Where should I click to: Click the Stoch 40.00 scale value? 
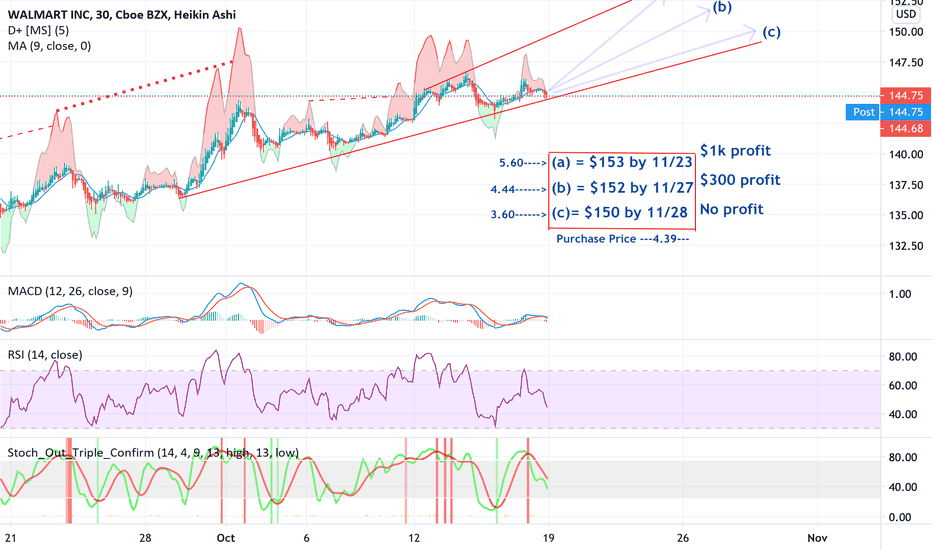pyautogui.click(x=903, y=487)
